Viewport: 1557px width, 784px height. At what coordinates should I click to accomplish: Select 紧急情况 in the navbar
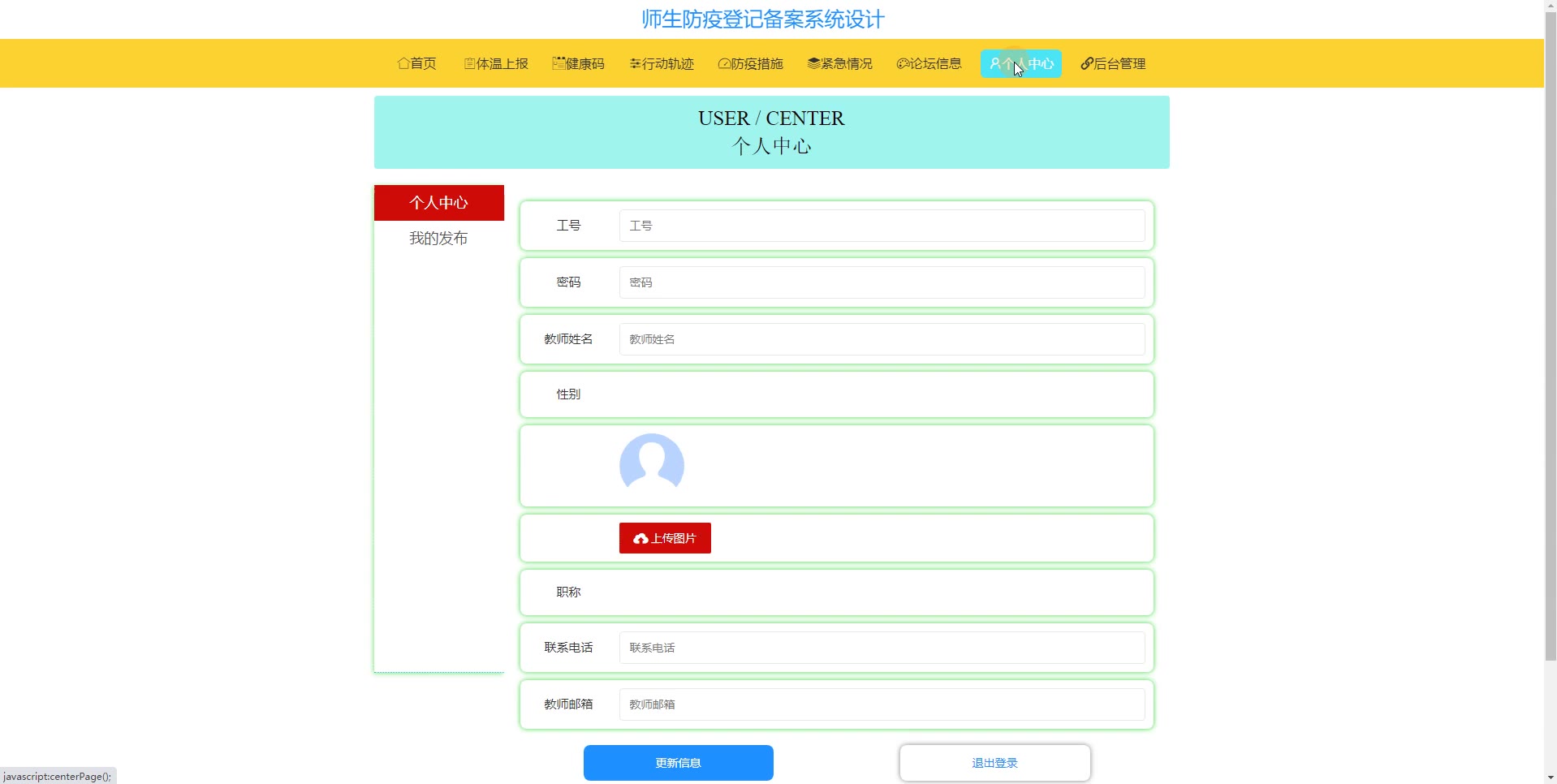click(x=840, y=63)
